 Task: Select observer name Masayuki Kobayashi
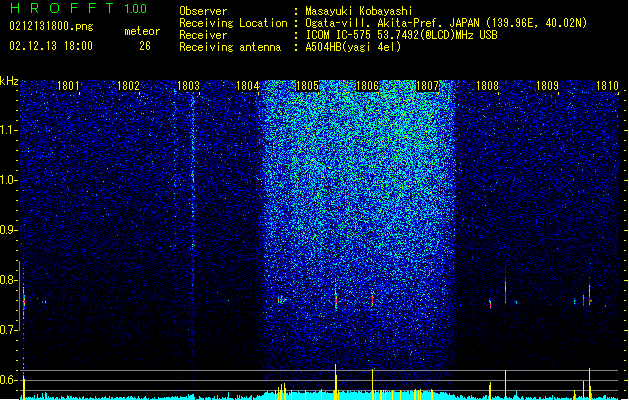coord(359,11)
